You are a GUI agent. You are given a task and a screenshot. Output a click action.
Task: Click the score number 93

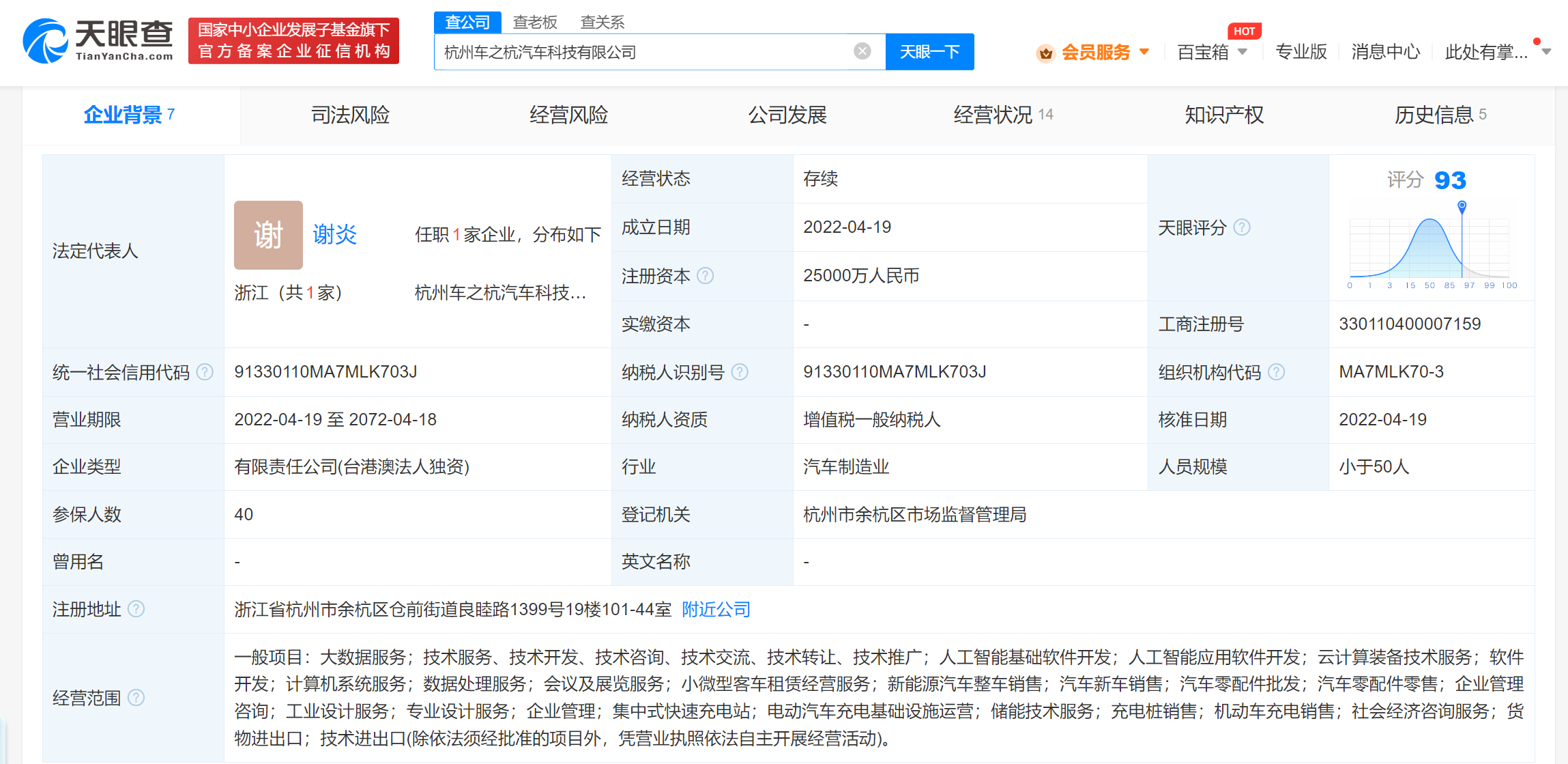coord(1450,180)
